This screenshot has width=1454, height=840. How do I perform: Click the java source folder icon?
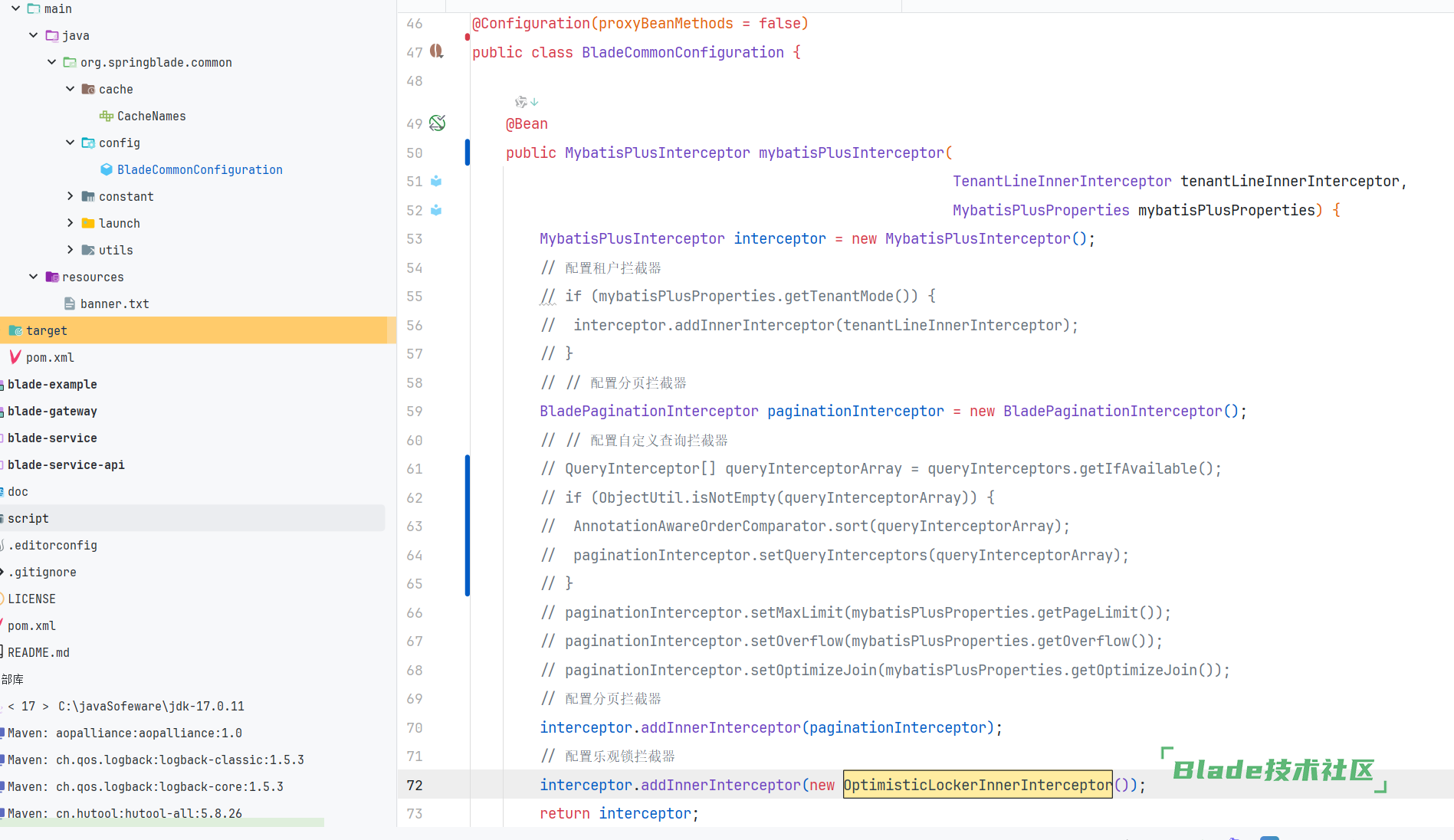pos(52,35)
